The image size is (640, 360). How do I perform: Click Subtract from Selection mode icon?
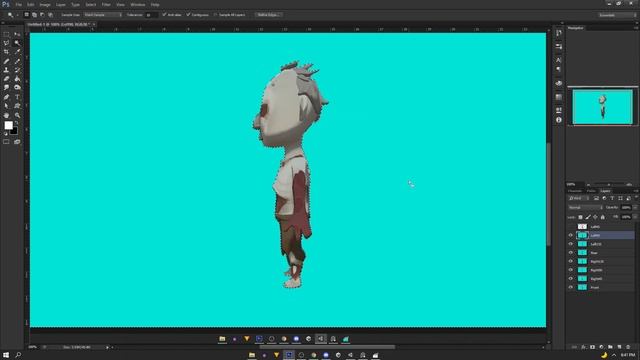[x=42, y=15]
